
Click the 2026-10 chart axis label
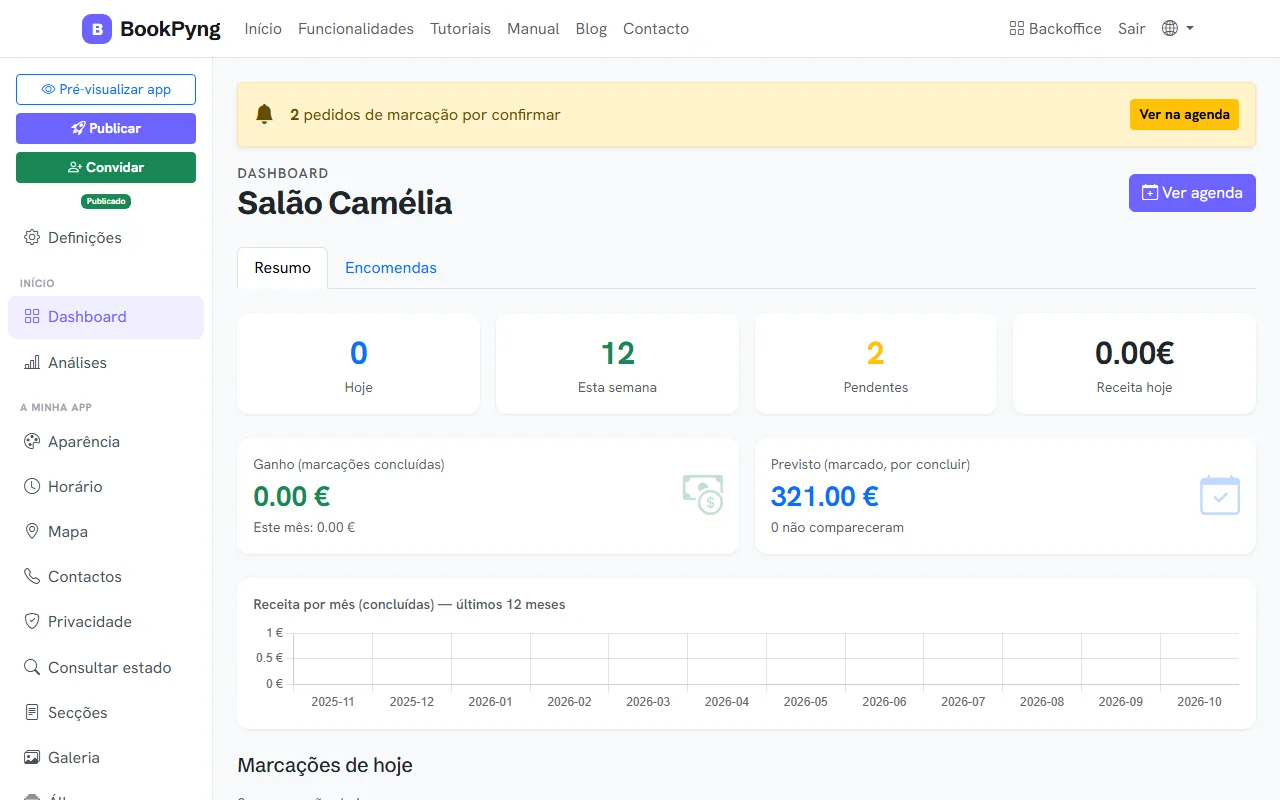tap(1199, 702)
